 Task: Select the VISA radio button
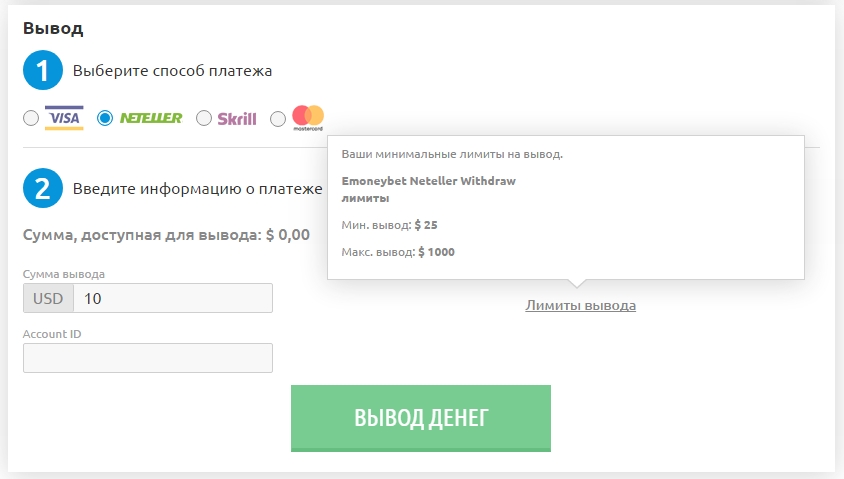pyautogui.click(x=31, y=118)
